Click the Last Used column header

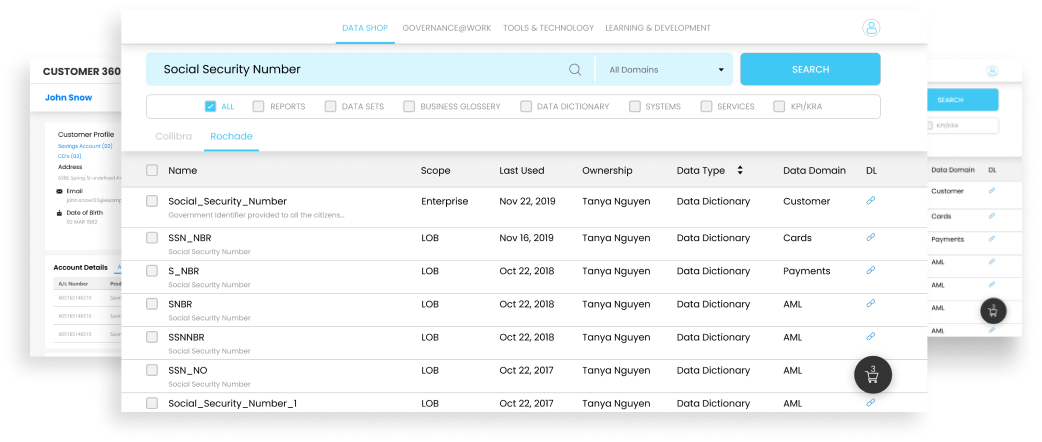click(x=522, y=171)
